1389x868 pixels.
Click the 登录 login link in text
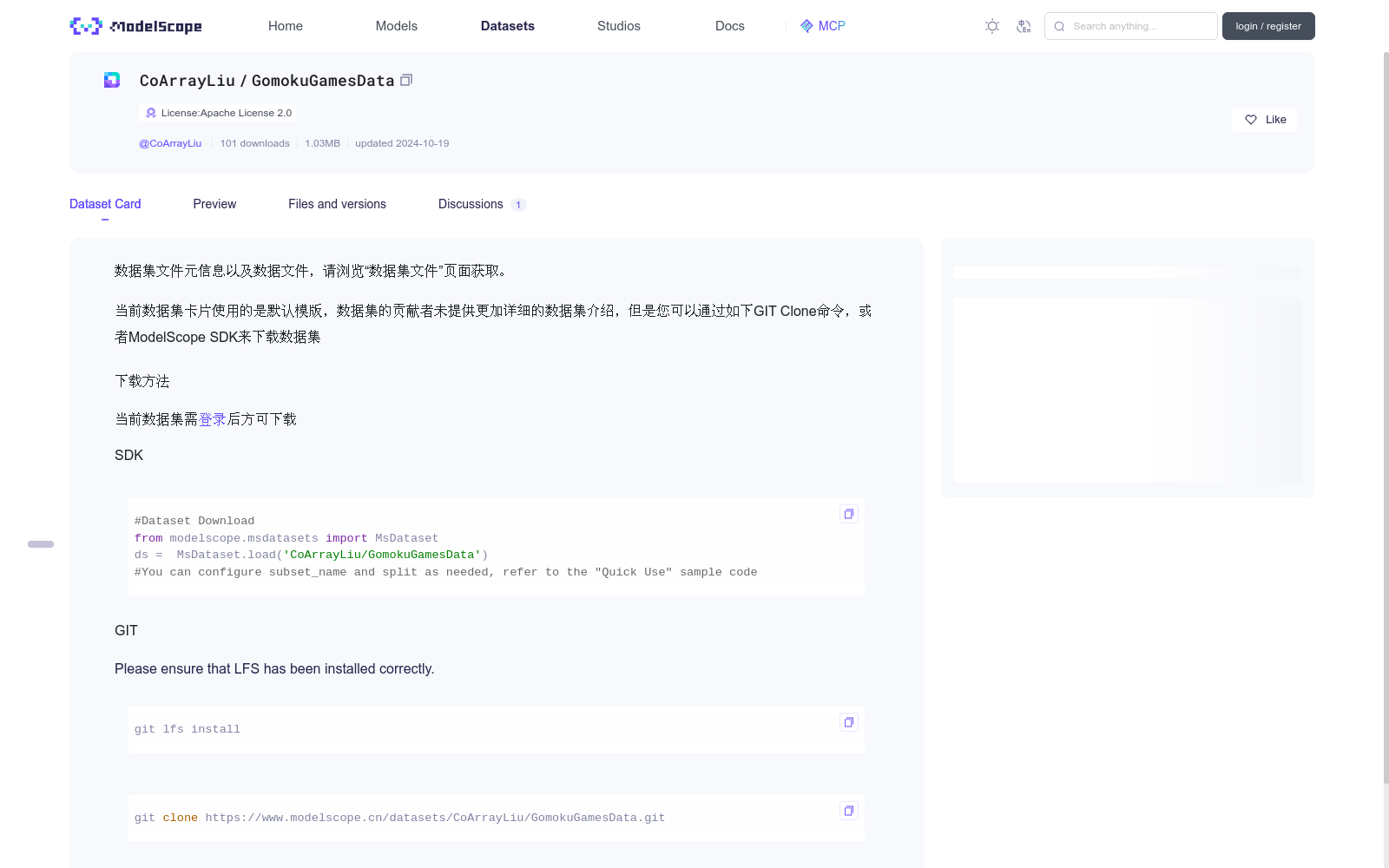(213, 419)
